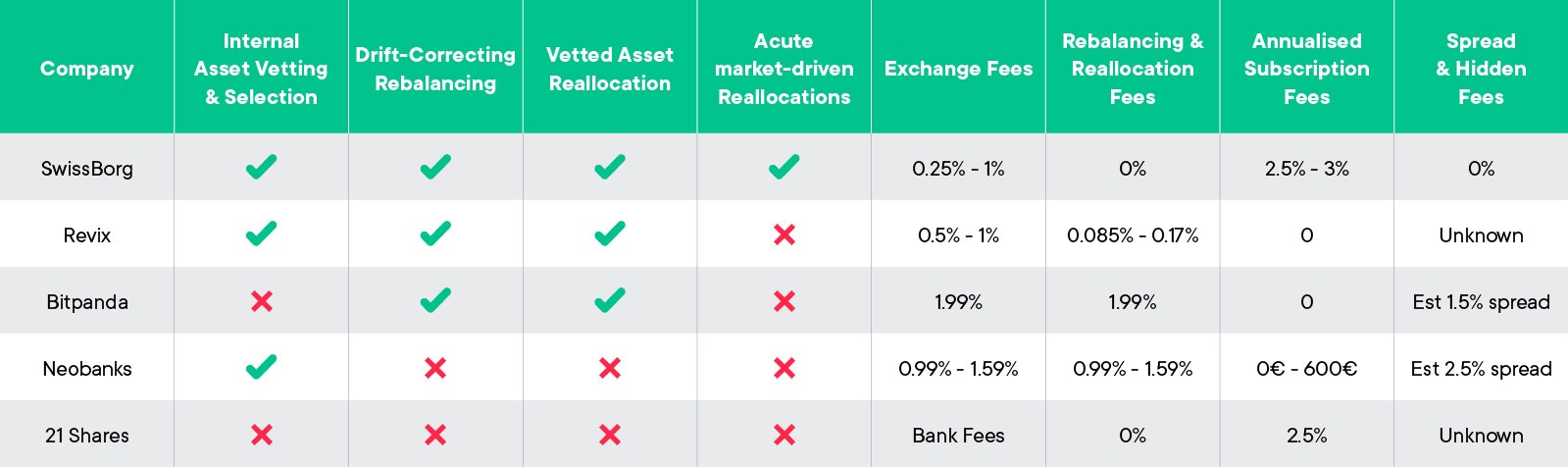Click the Bitpanda company name

point(87,302)
